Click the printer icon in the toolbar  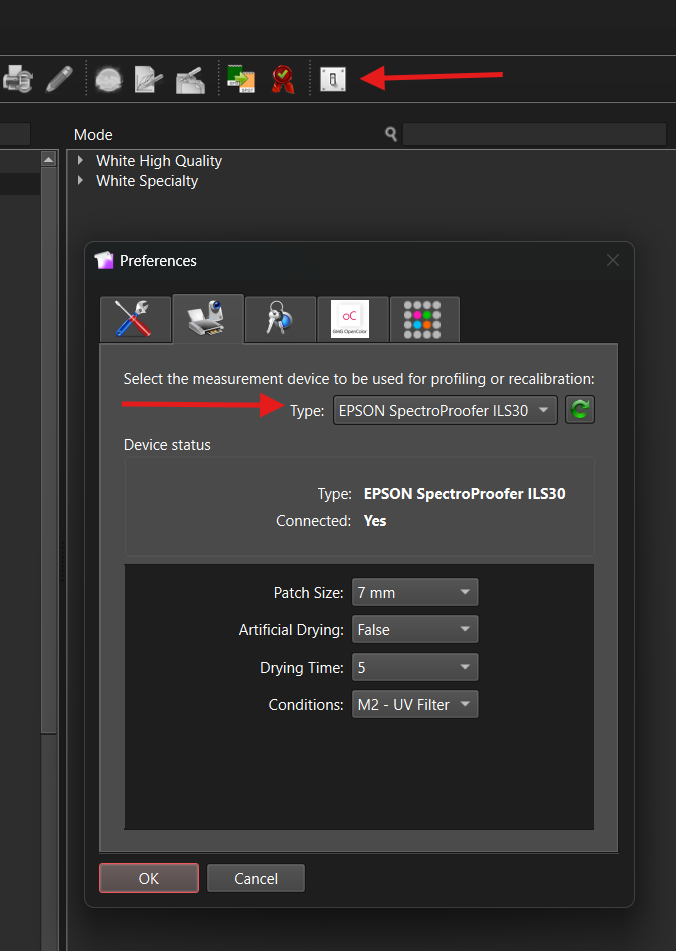pos(17,78)
